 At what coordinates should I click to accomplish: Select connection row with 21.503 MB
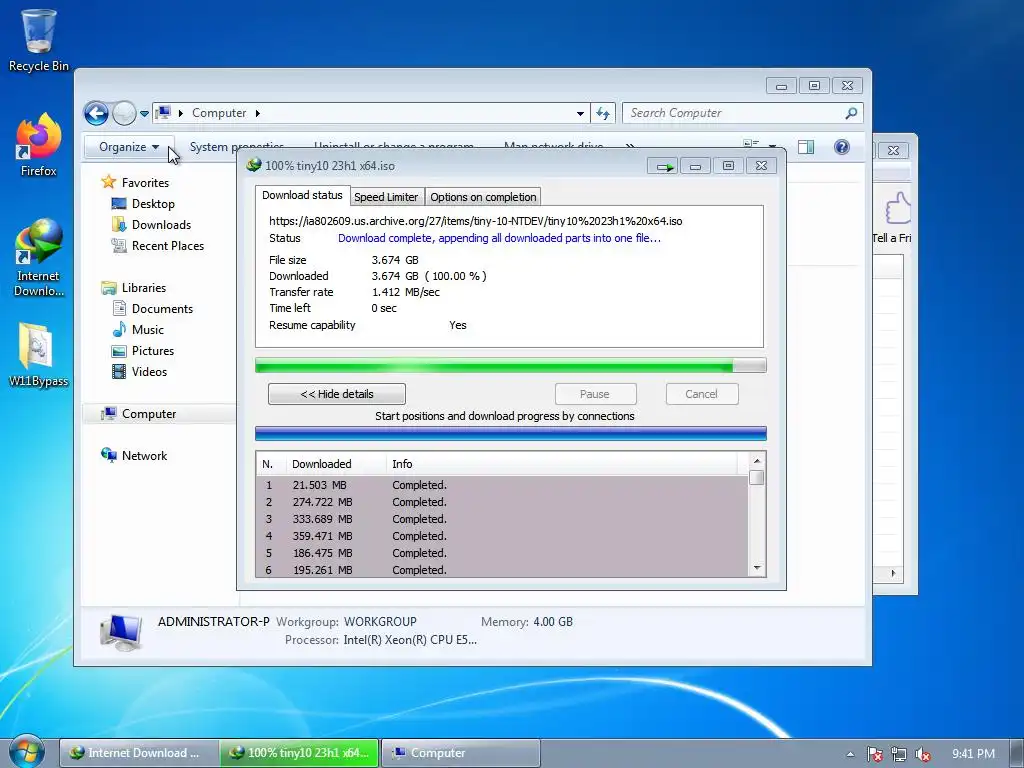(x=502, y=485)
